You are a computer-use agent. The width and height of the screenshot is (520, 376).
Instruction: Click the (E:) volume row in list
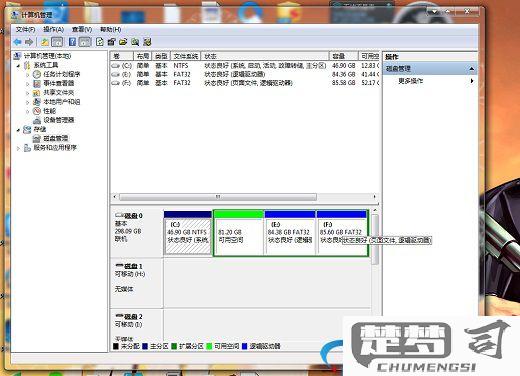(x=244, y=74)
